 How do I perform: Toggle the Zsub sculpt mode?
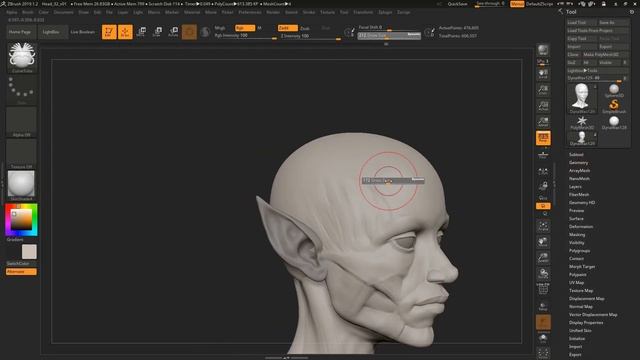pyautogui.click(x=305, y=28)
